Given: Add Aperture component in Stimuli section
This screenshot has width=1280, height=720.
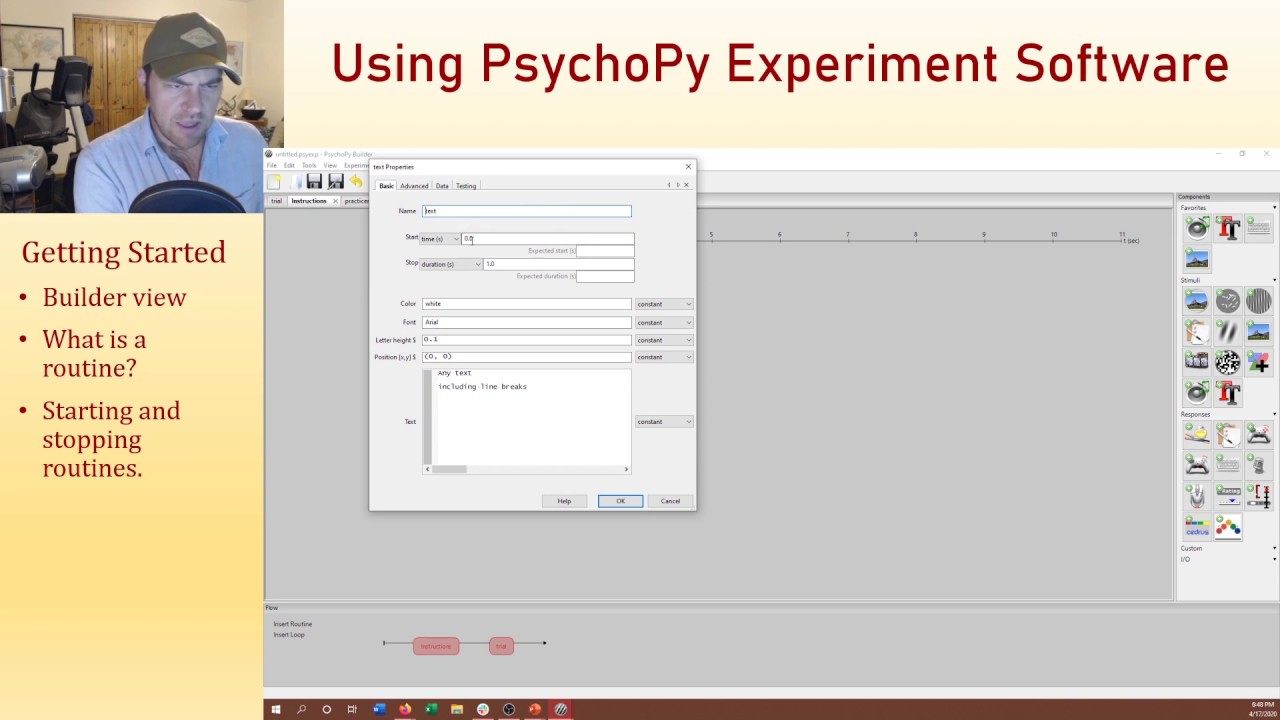Looking at the screenshot, I should pyautogui.click(x=1197, y=300).
